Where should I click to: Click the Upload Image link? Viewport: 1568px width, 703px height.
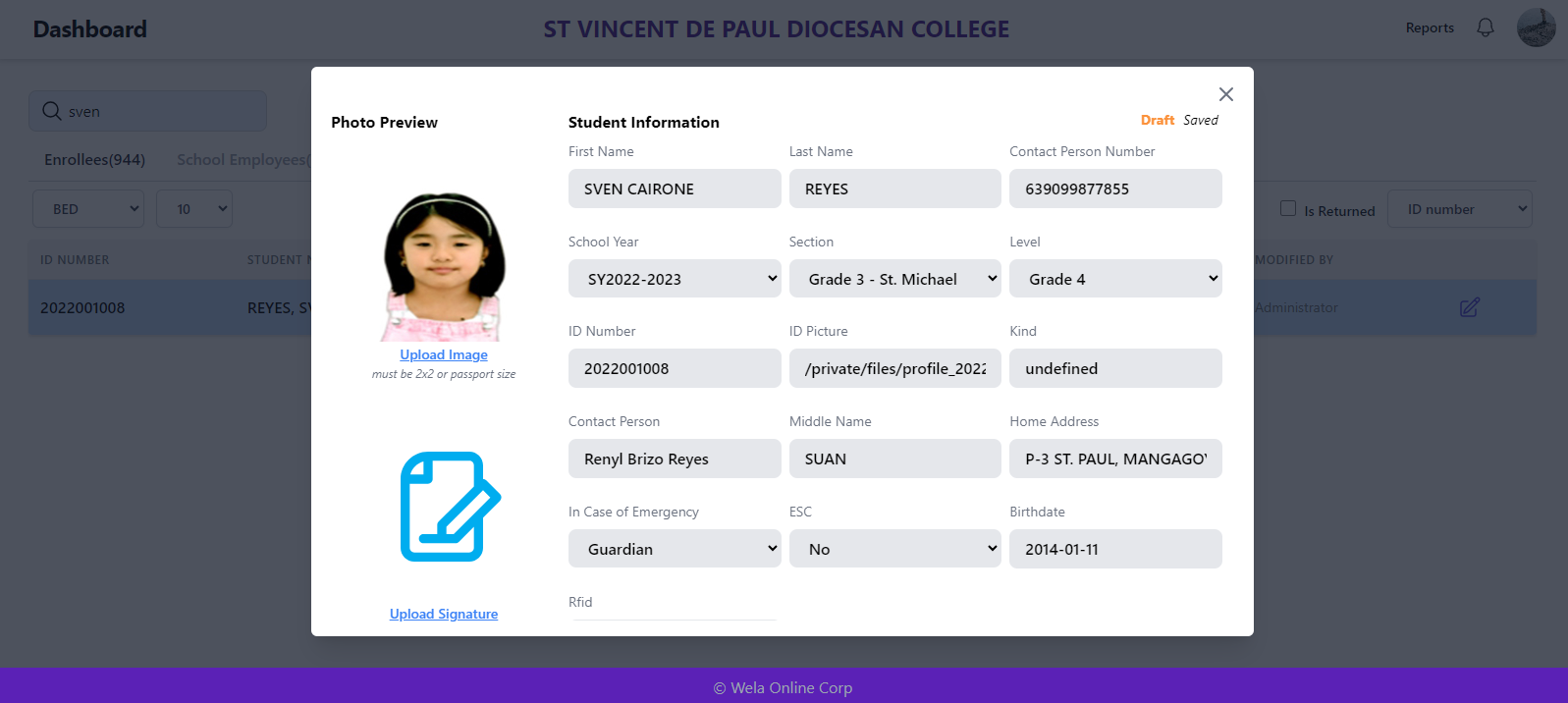[444, 354]
